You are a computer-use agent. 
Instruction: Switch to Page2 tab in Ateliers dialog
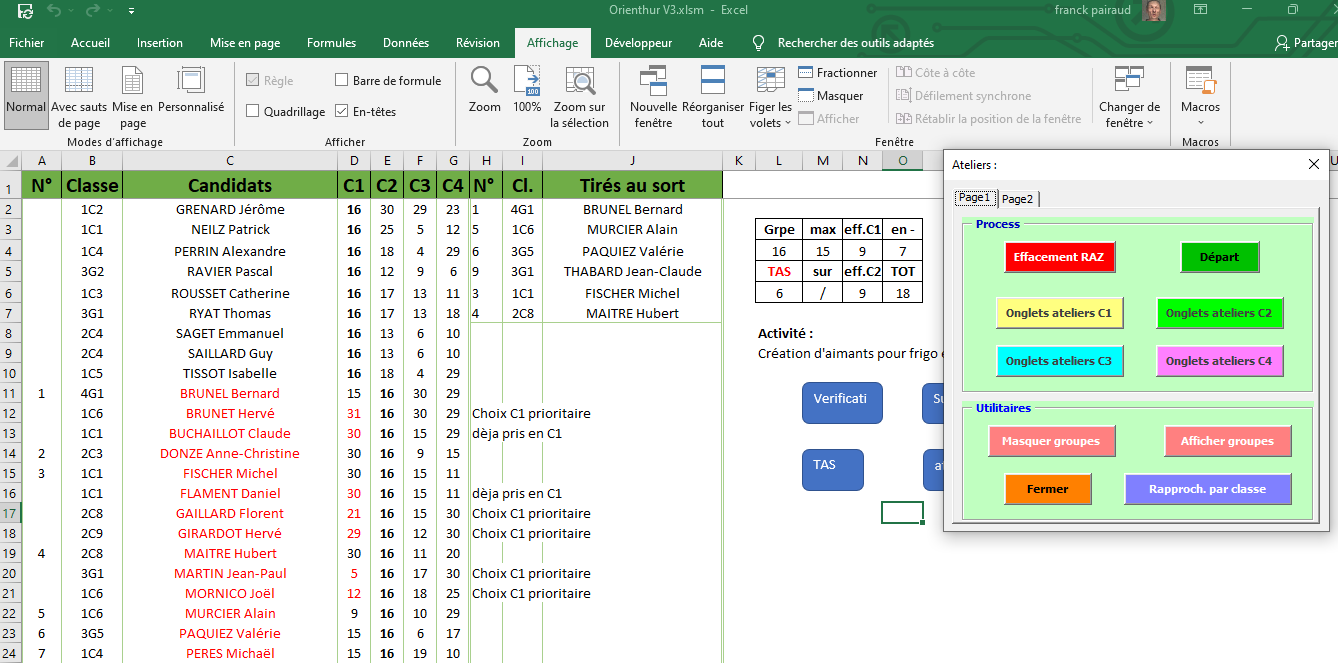tap(1018, 199)
